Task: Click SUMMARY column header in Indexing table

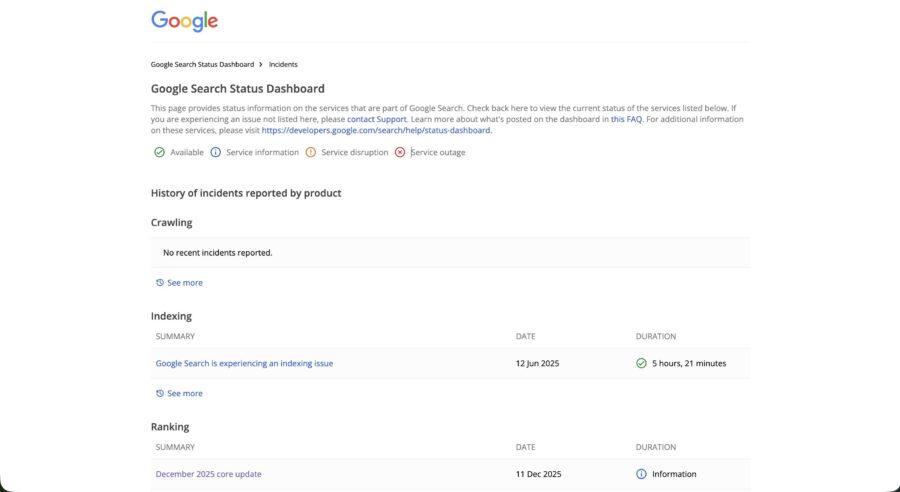Action: 175,336
